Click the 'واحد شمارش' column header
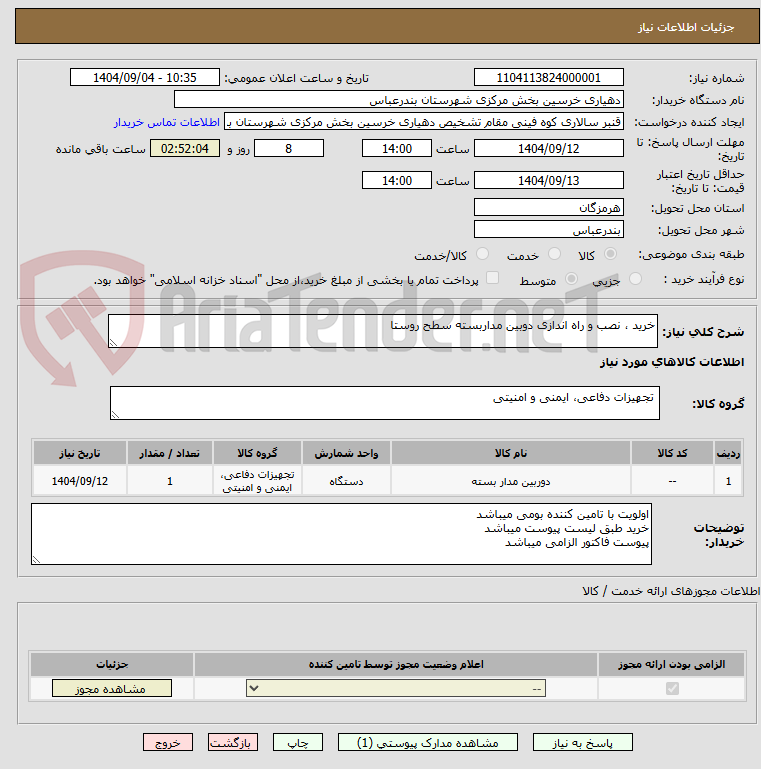761x769 pixels. pos(346,453)
